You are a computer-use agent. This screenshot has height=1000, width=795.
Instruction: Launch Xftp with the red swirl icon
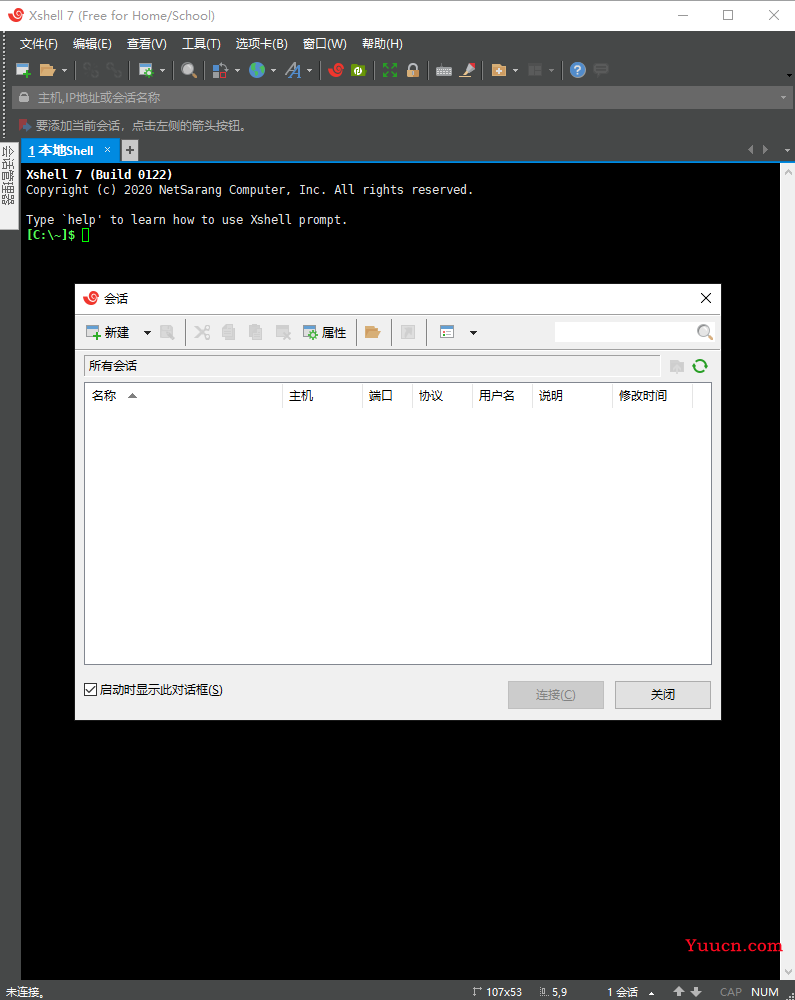[335, 70]
